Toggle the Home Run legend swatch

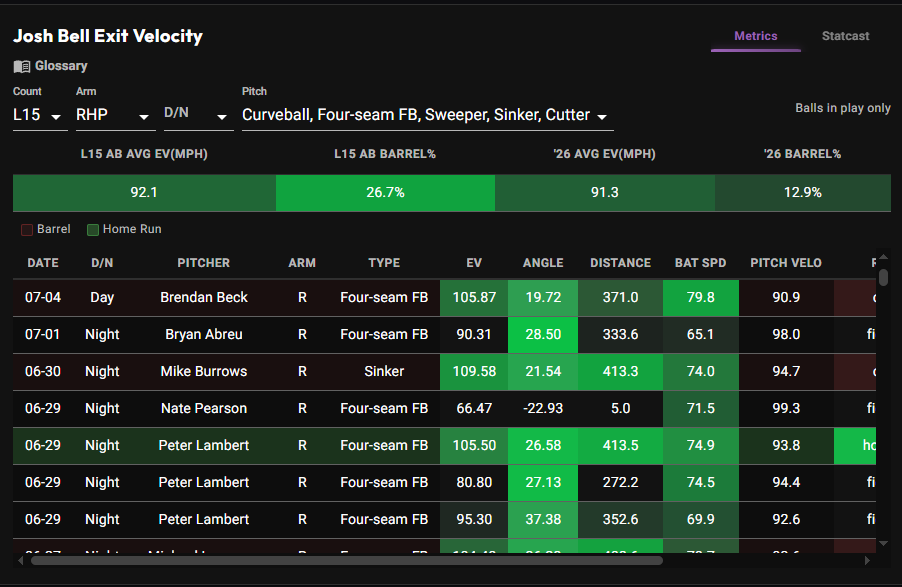pyautogui.click(x=93, y=230)
